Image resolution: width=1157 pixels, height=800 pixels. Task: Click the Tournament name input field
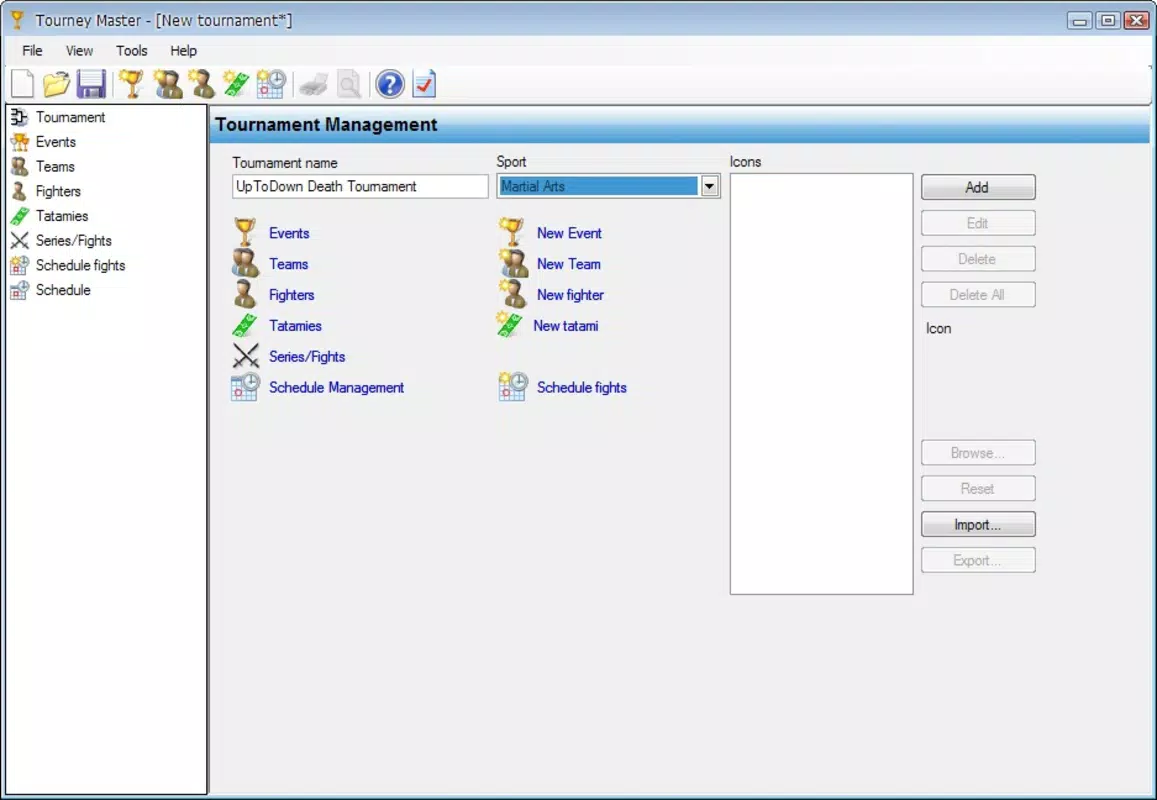tap(360, 187)
